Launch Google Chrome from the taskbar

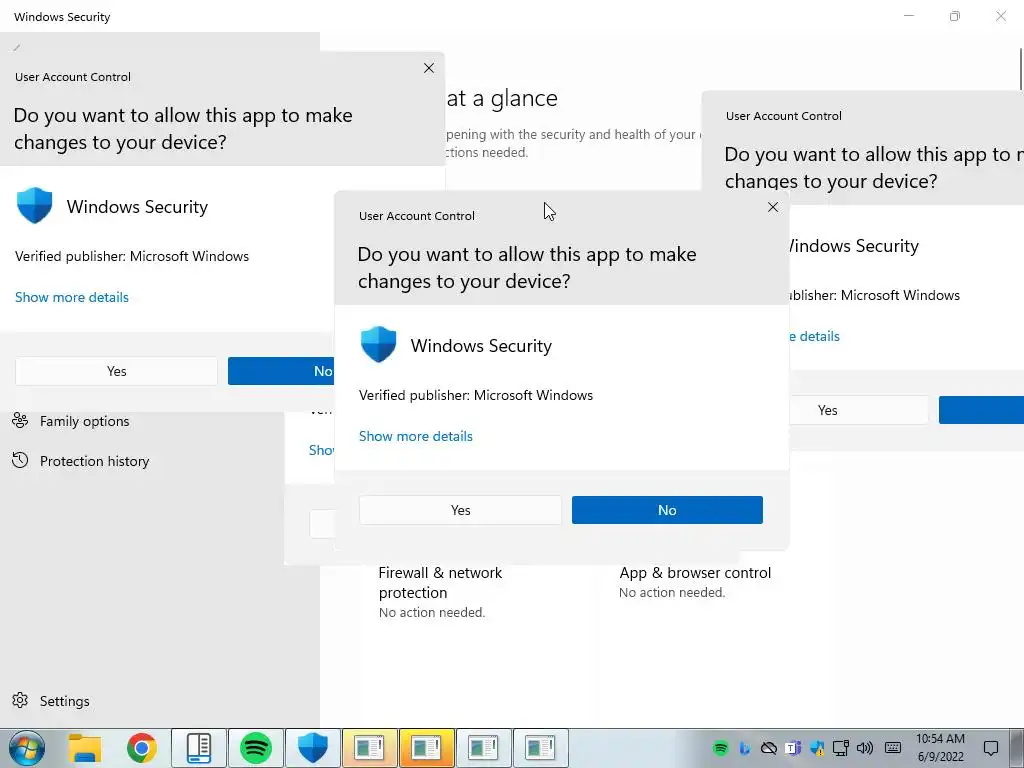click(x=142, y=748)
